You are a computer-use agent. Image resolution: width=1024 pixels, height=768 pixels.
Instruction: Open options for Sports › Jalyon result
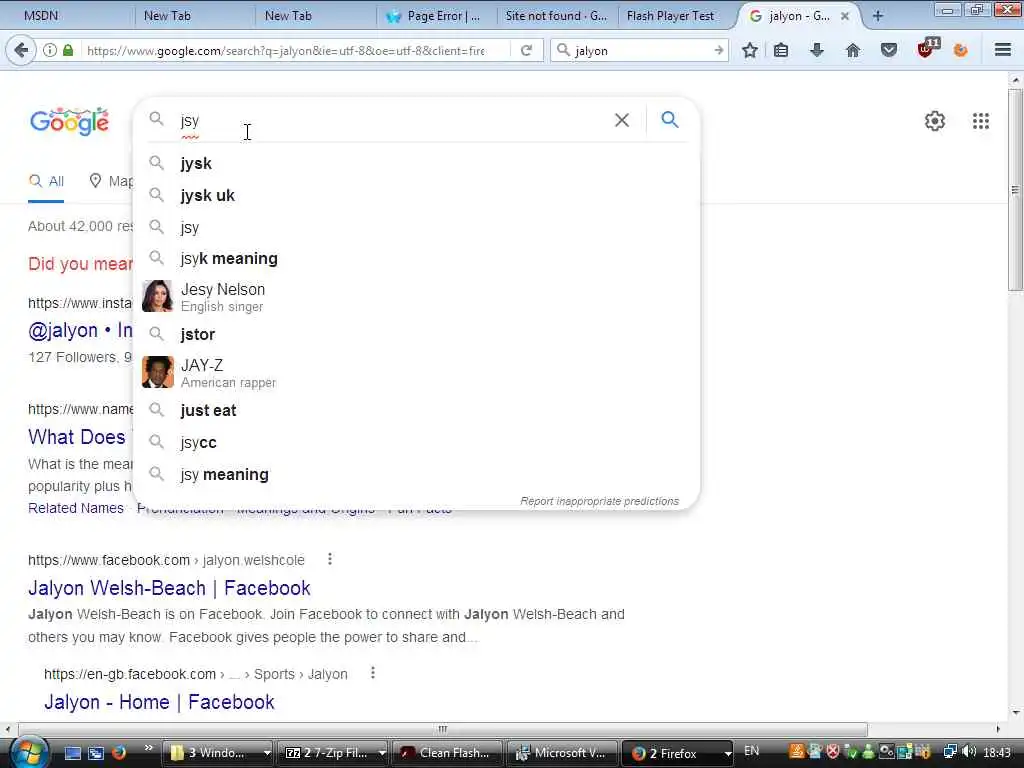pos(373,673)
